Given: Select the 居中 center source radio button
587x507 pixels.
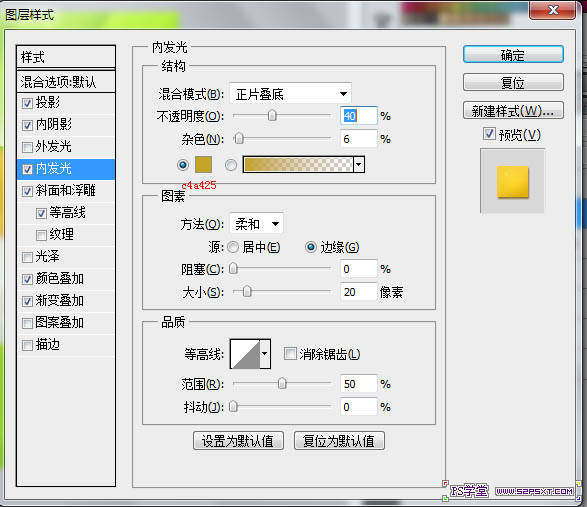Looking at the screenshot, I should point(233,247).
